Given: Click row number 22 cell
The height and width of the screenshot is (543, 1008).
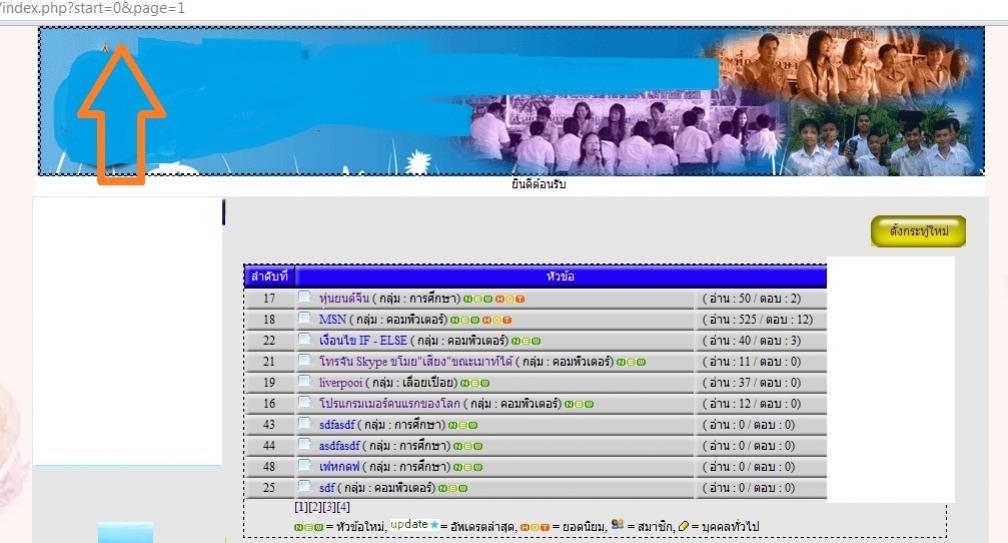Looking at the screenshot, I should (x=269, y=341).
